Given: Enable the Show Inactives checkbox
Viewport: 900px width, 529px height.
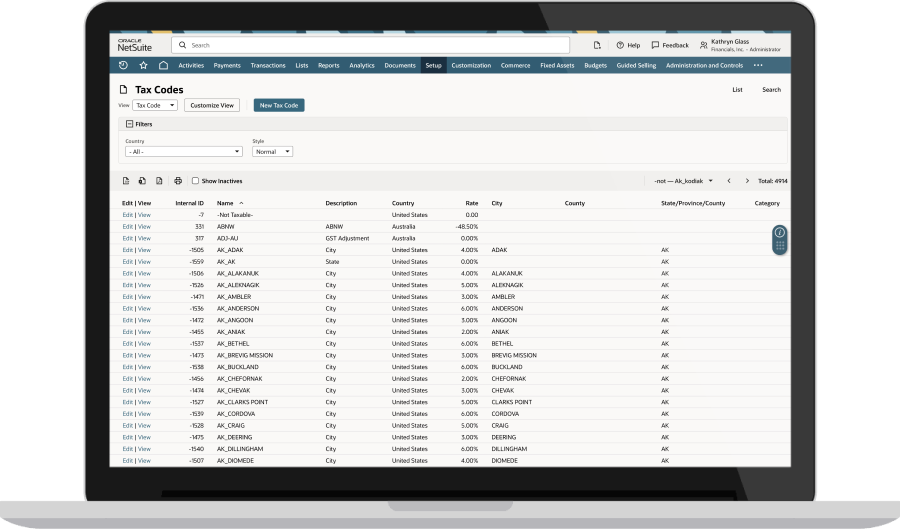Looking at the screenshot, I should [x=195, y=181].
